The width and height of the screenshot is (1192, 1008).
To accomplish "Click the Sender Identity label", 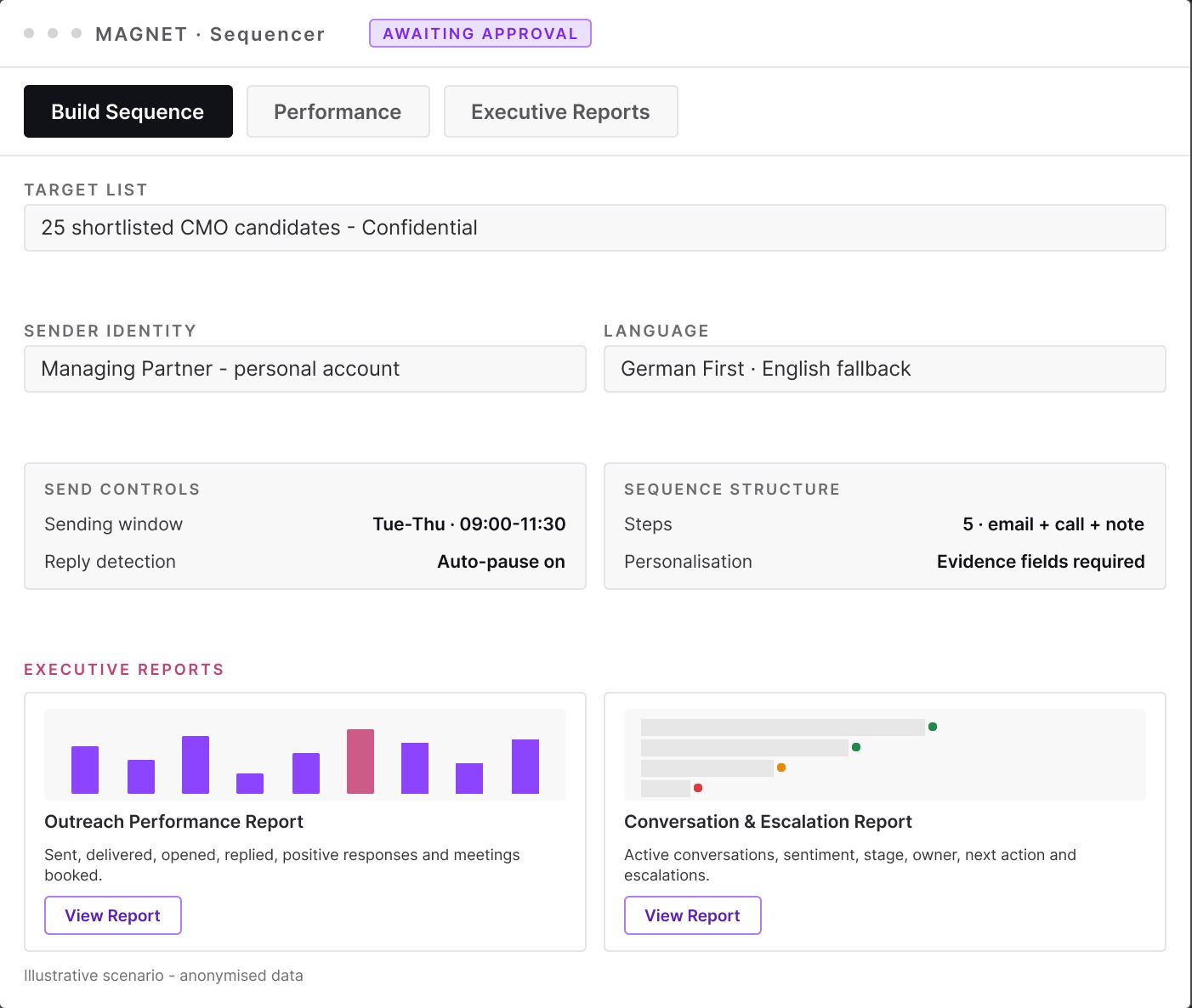I will click(x=111, y=331).
